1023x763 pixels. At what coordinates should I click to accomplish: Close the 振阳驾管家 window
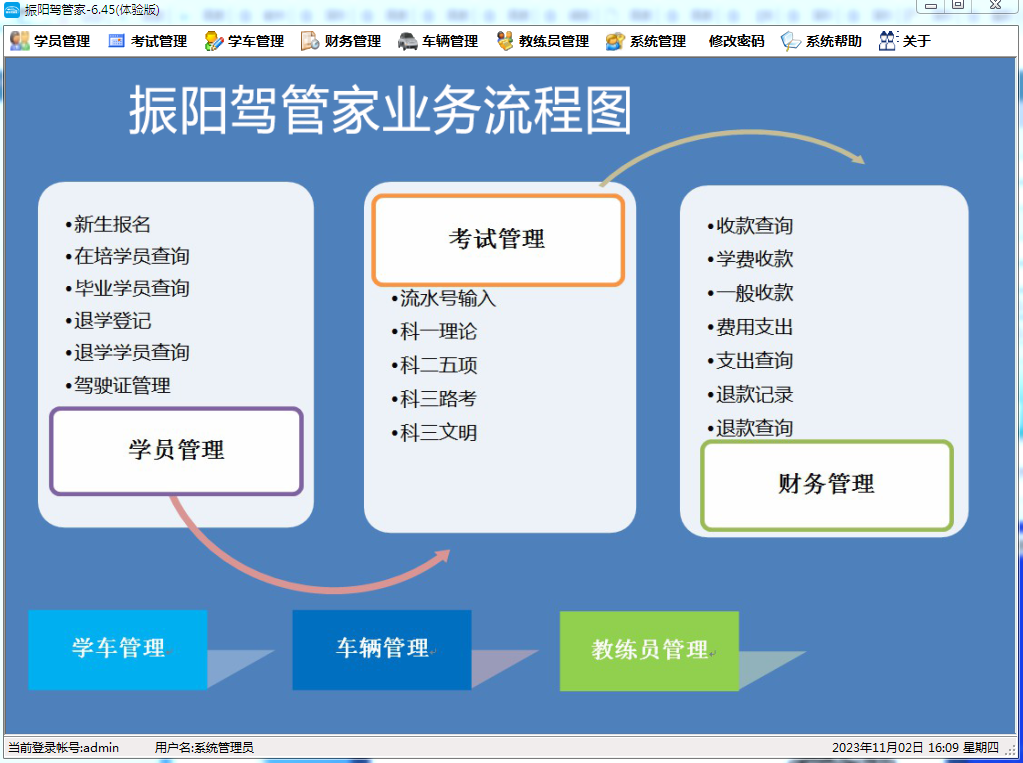point(996,5)
